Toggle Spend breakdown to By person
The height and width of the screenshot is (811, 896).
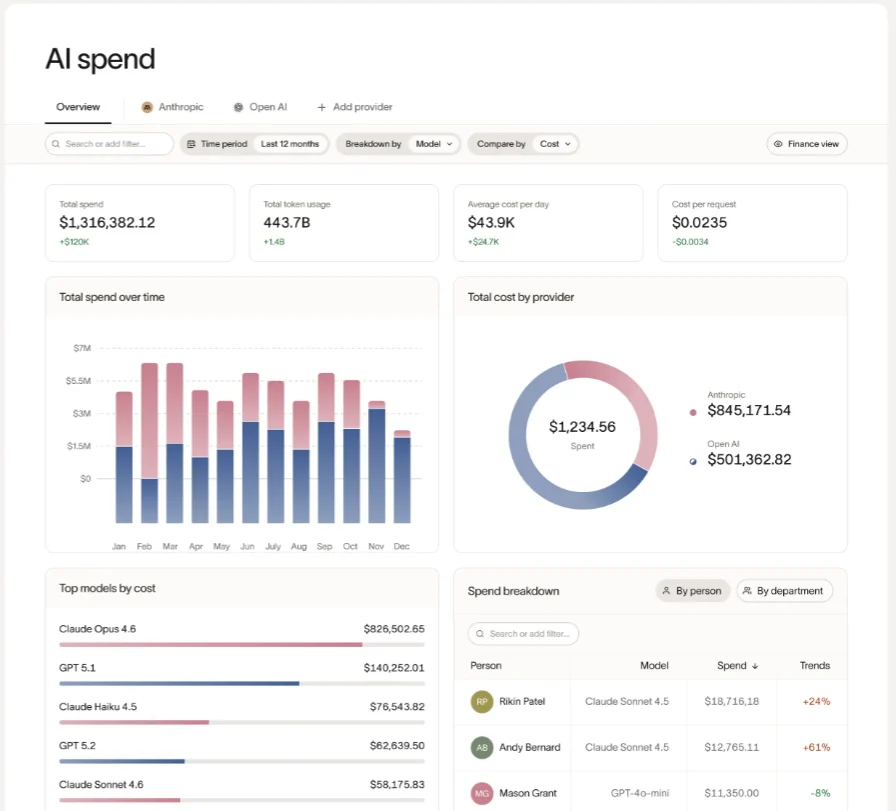(x=693, y=591)
